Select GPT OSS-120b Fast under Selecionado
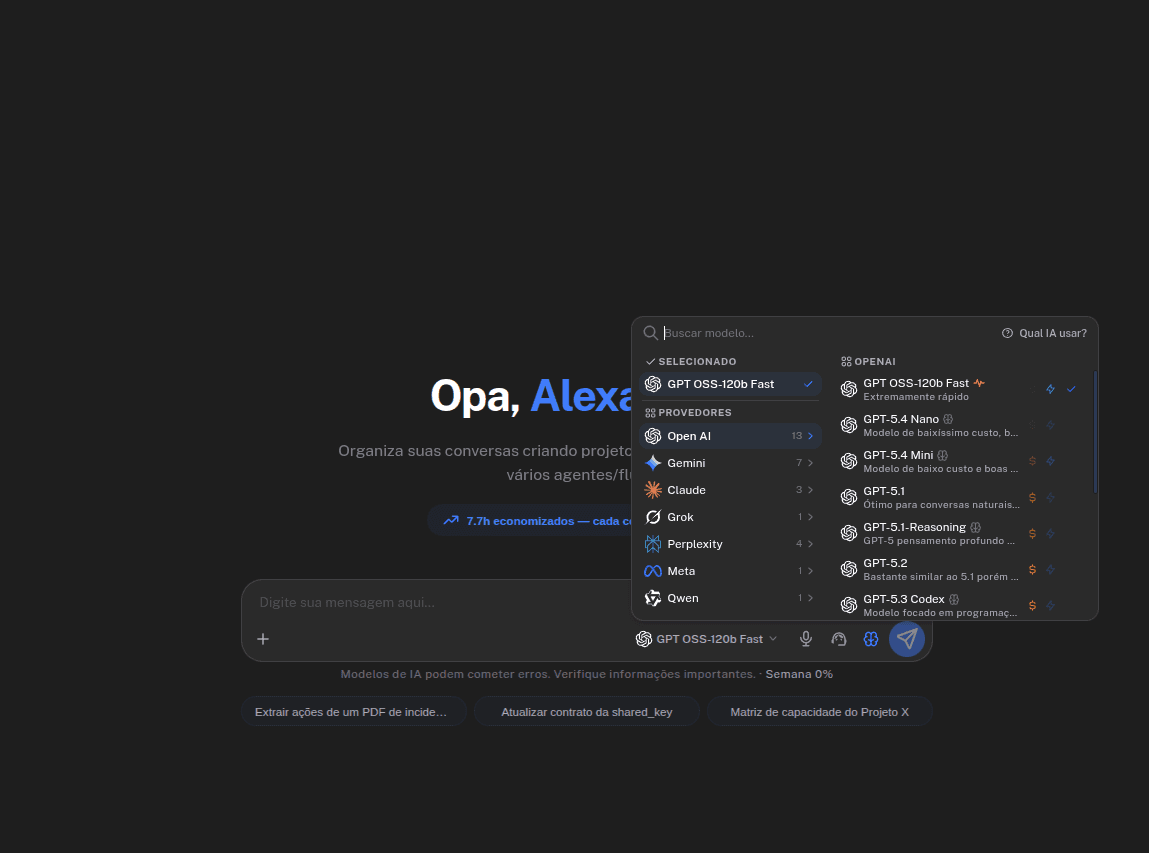Image resolution: width=1149 pixels, height=853 pixels. click(x=730, y=384)
